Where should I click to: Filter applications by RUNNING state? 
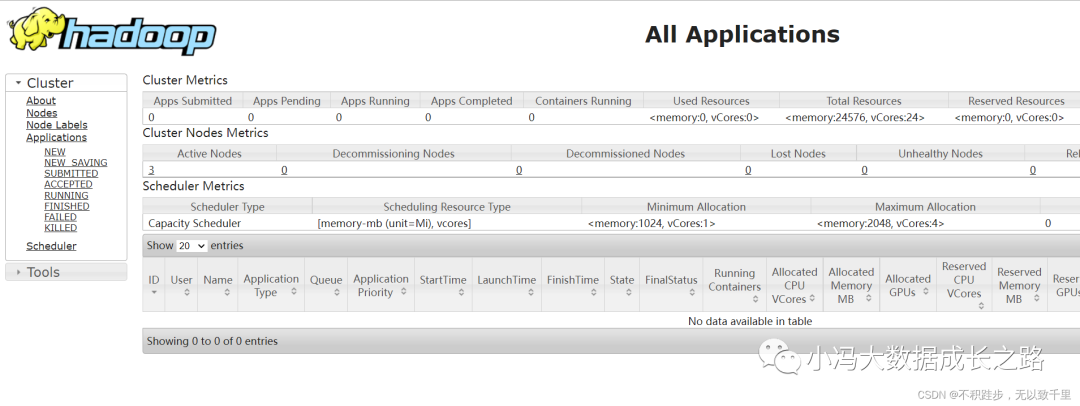[66, 196]
